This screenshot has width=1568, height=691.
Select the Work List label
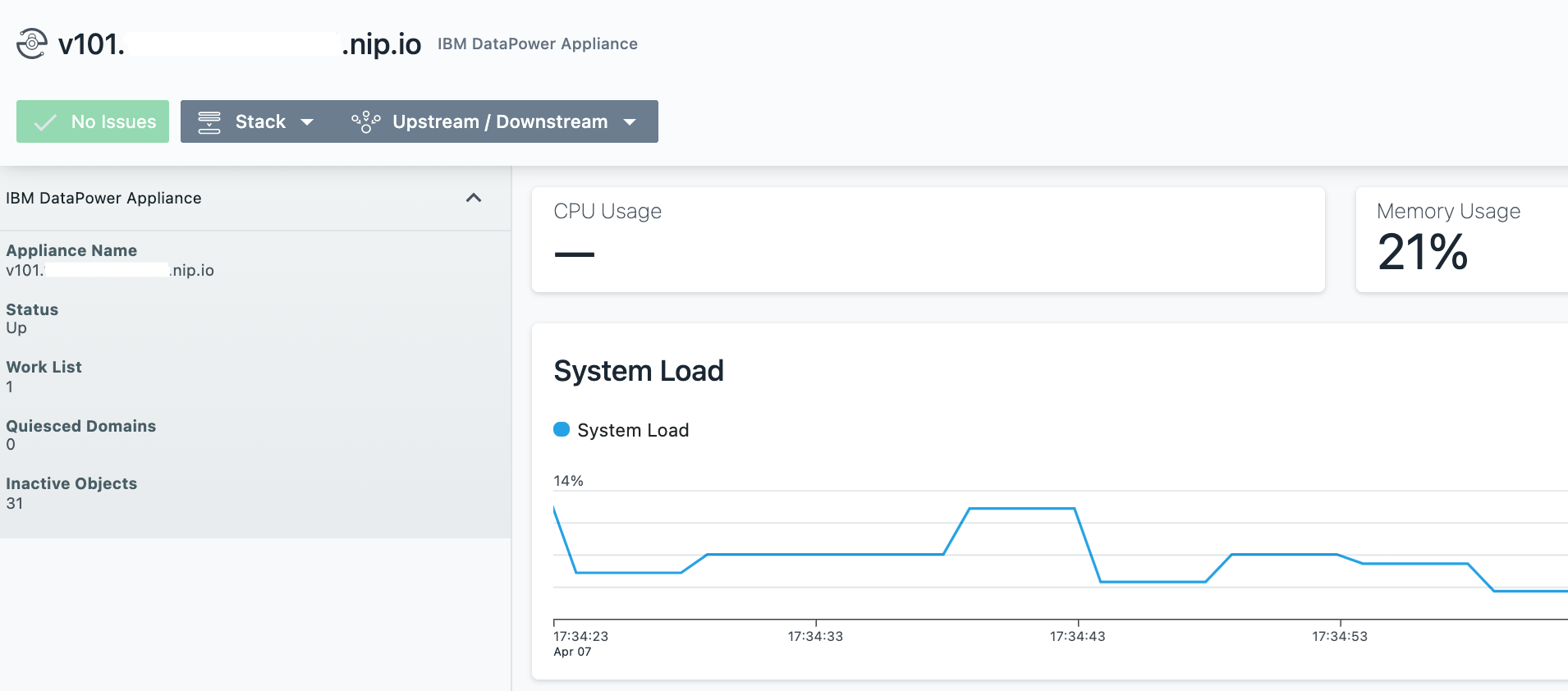[44, 367]
